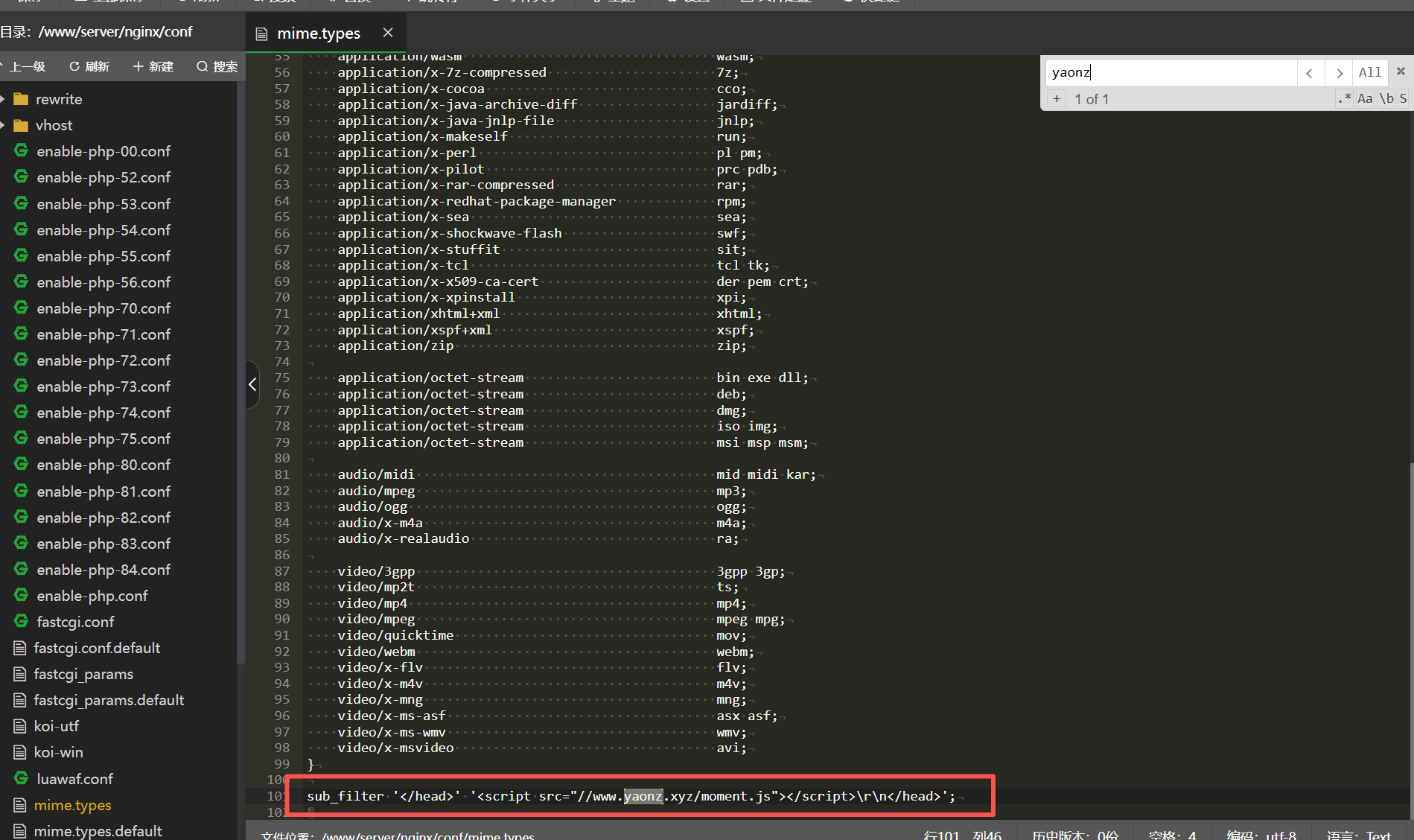This screenshot has width=1414, height=840.
Task: Go to next search match arrow
Action: click(1340, 73)
